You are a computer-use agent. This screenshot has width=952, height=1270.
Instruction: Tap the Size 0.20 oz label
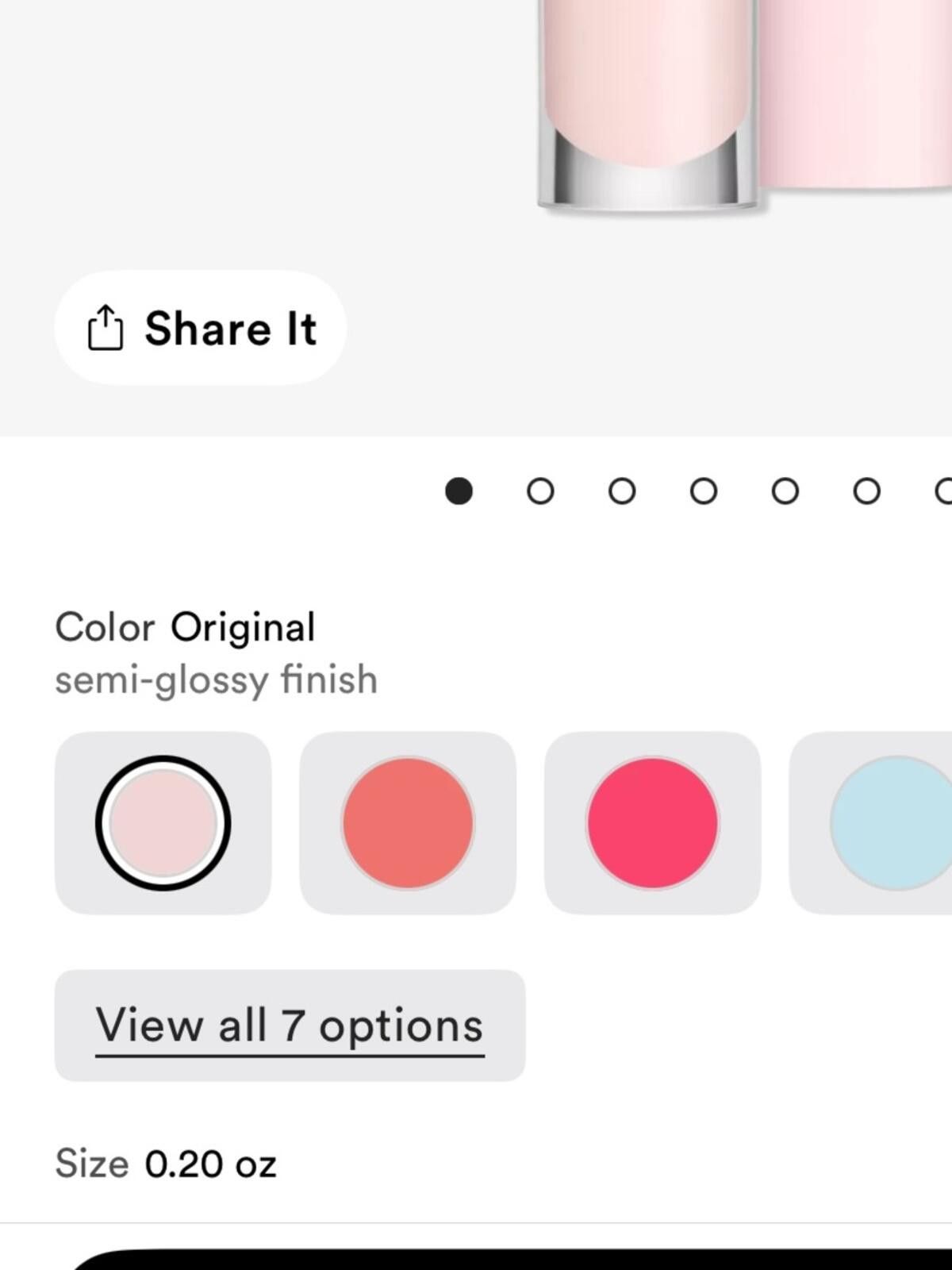[x=166, y=1164]
